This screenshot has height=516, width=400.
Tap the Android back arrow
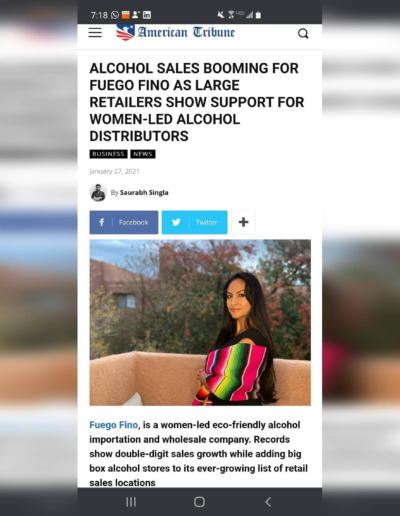[268, 502]
